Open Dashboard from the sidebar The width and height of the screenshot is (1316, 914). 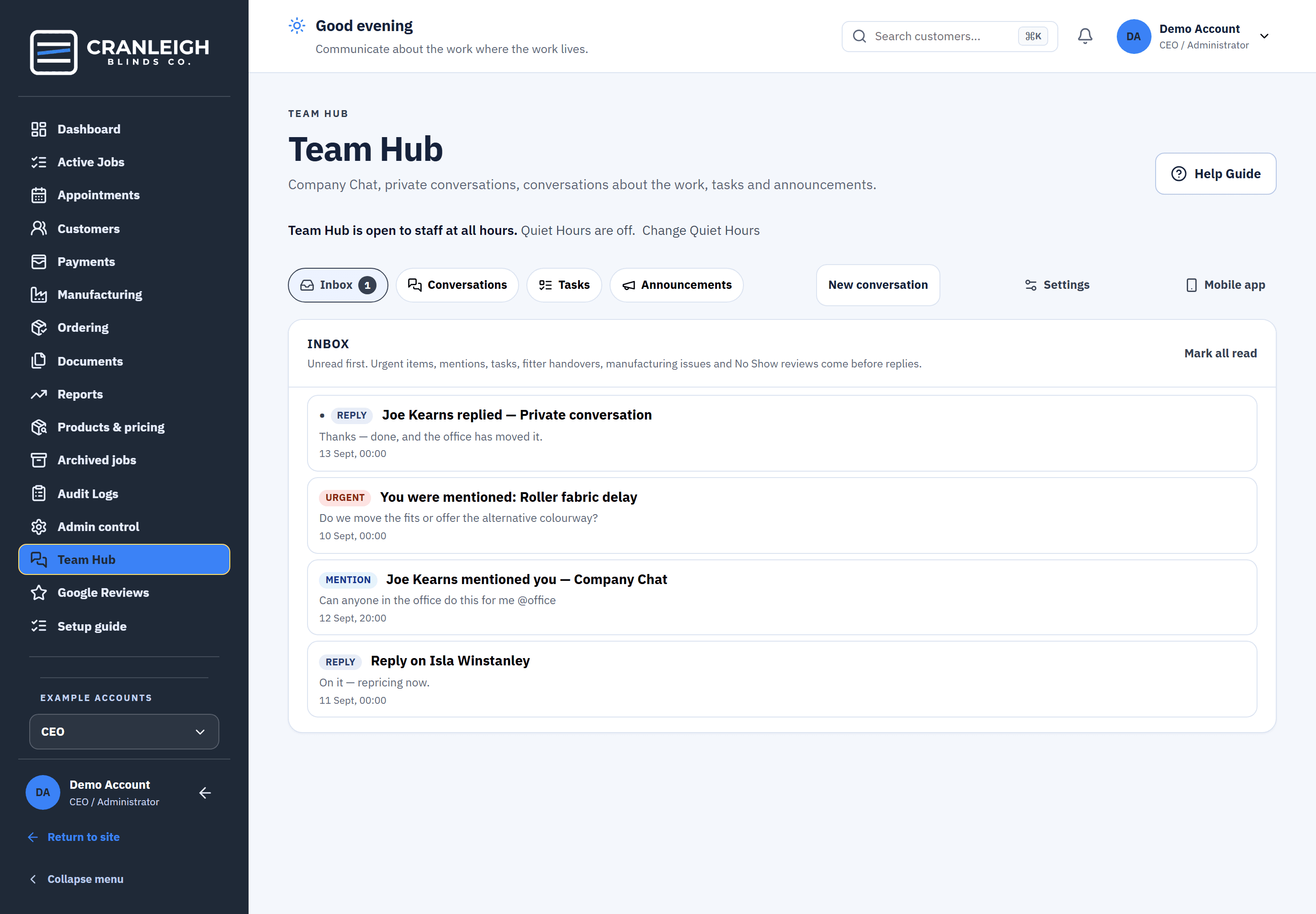(124, 129)
